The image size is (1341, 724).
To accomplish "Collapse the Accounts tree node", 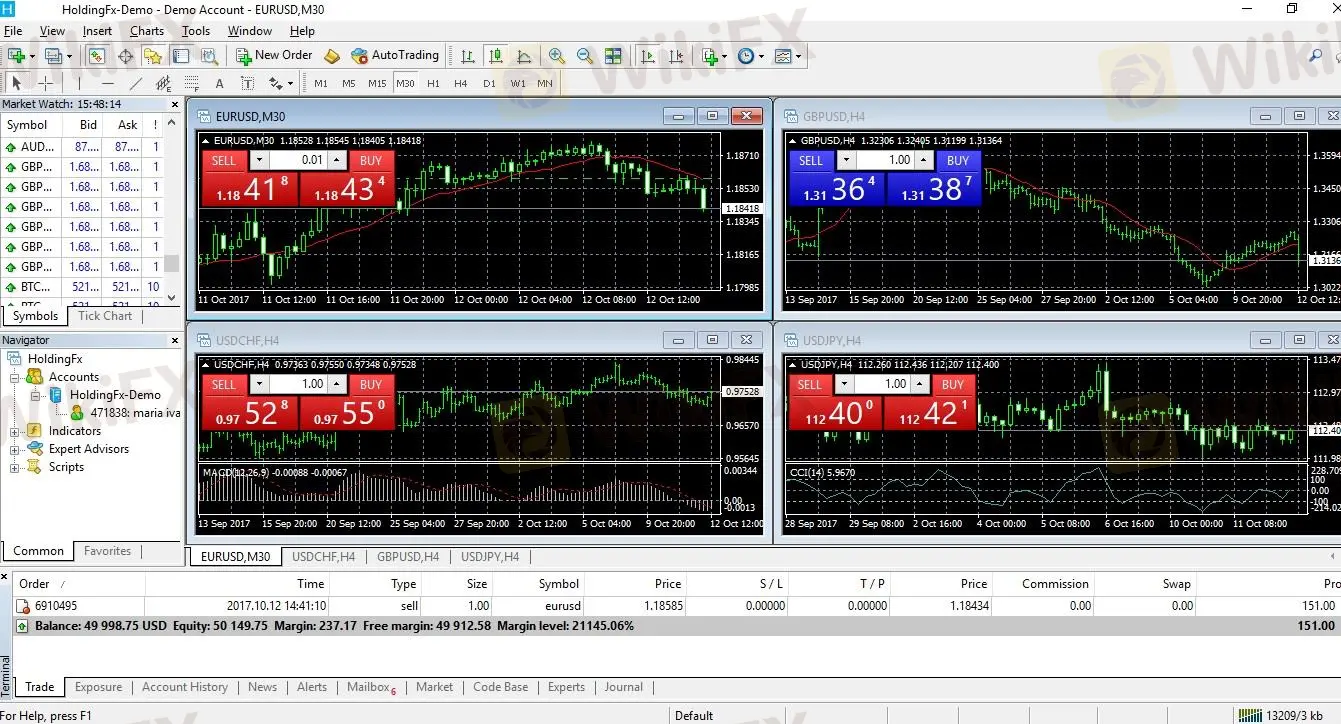I will pos(15,377).
